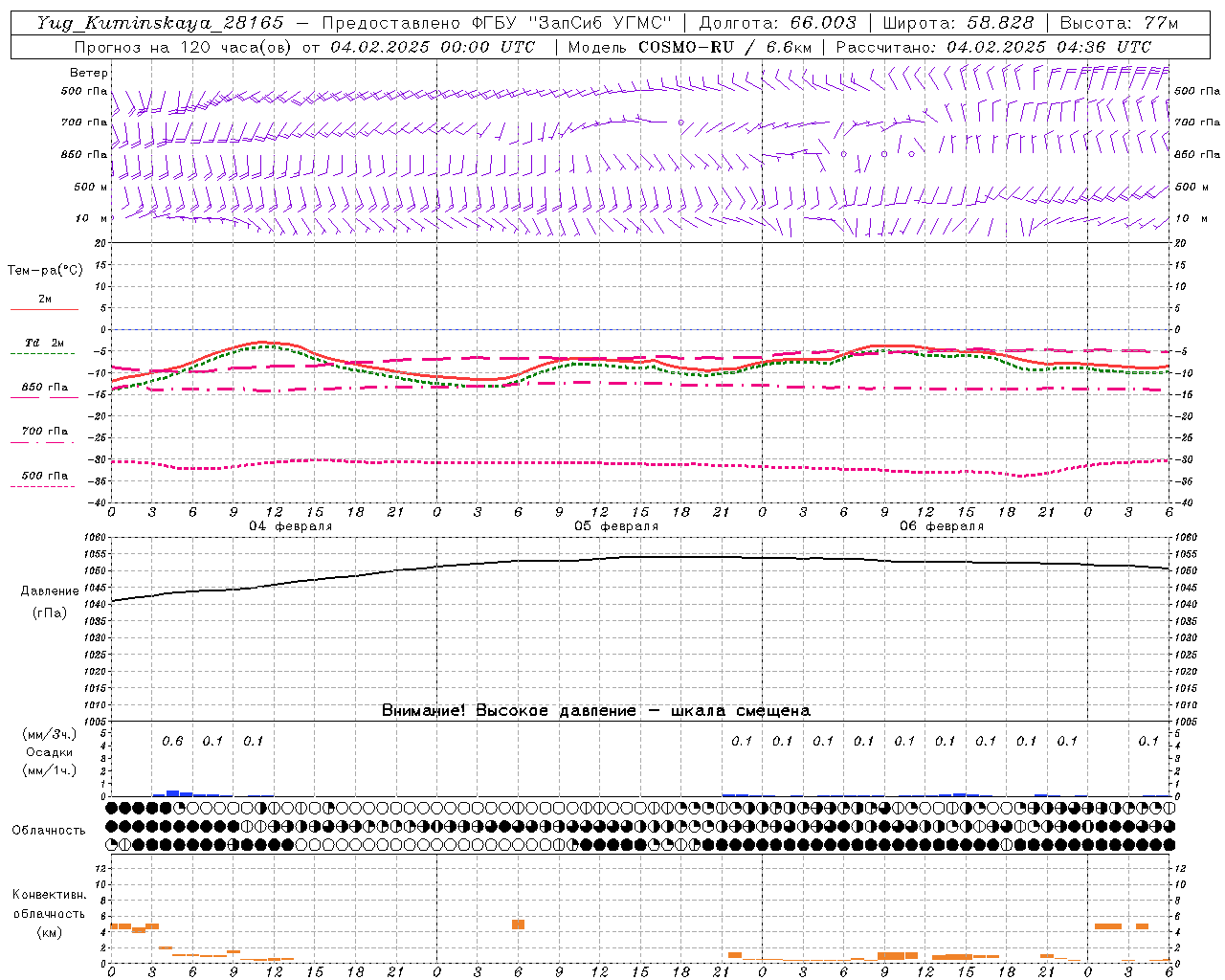Click the Рассчитано: 04.02.2025 04:36 UTC timestamp
1225x980 pixels.
pyautogui.click(x=993, y=47)
